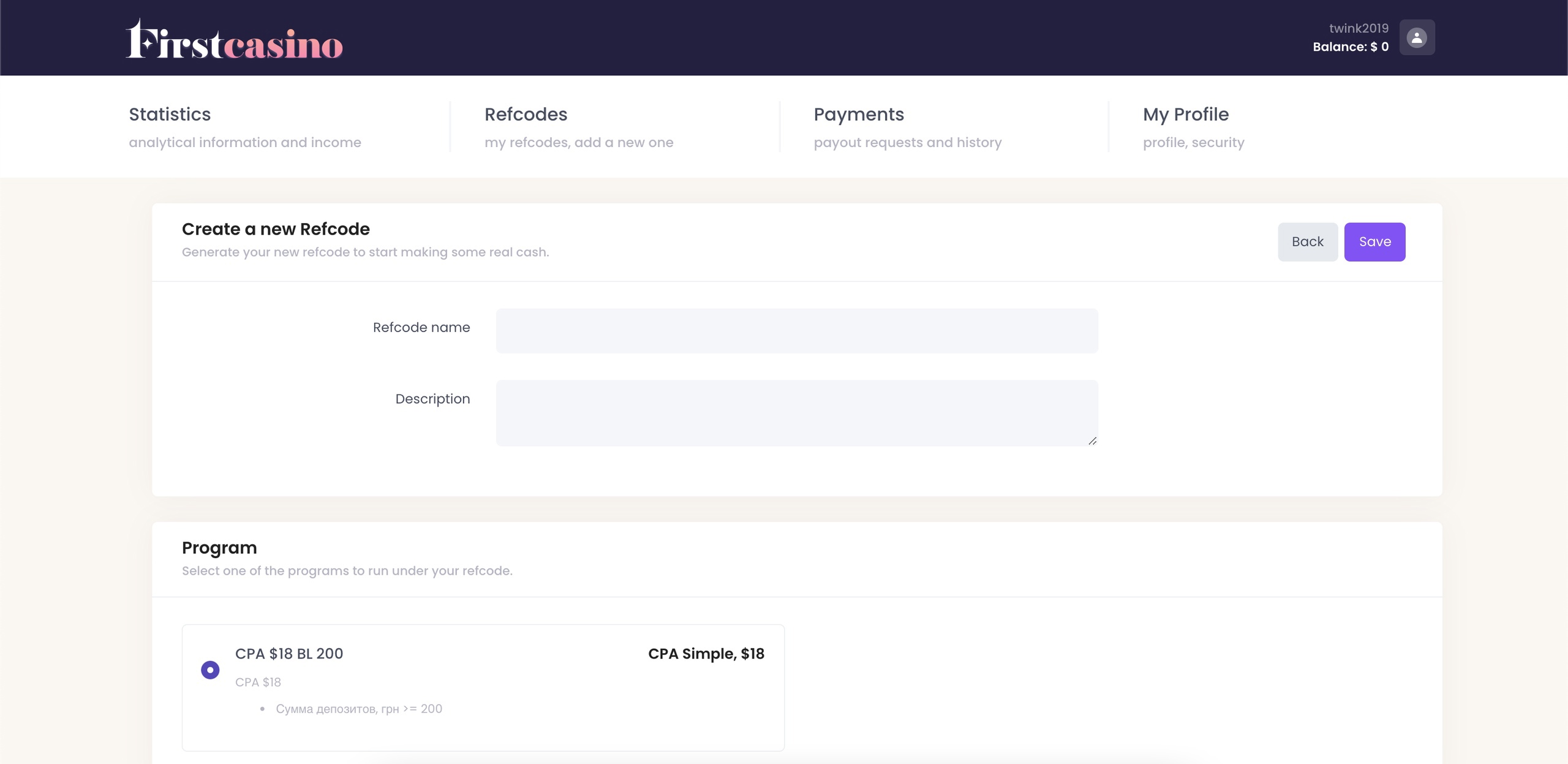This screenshot has width=1568, height=764.
Task: Click the Description textarea resize handle
Action: coord(1092,441)
